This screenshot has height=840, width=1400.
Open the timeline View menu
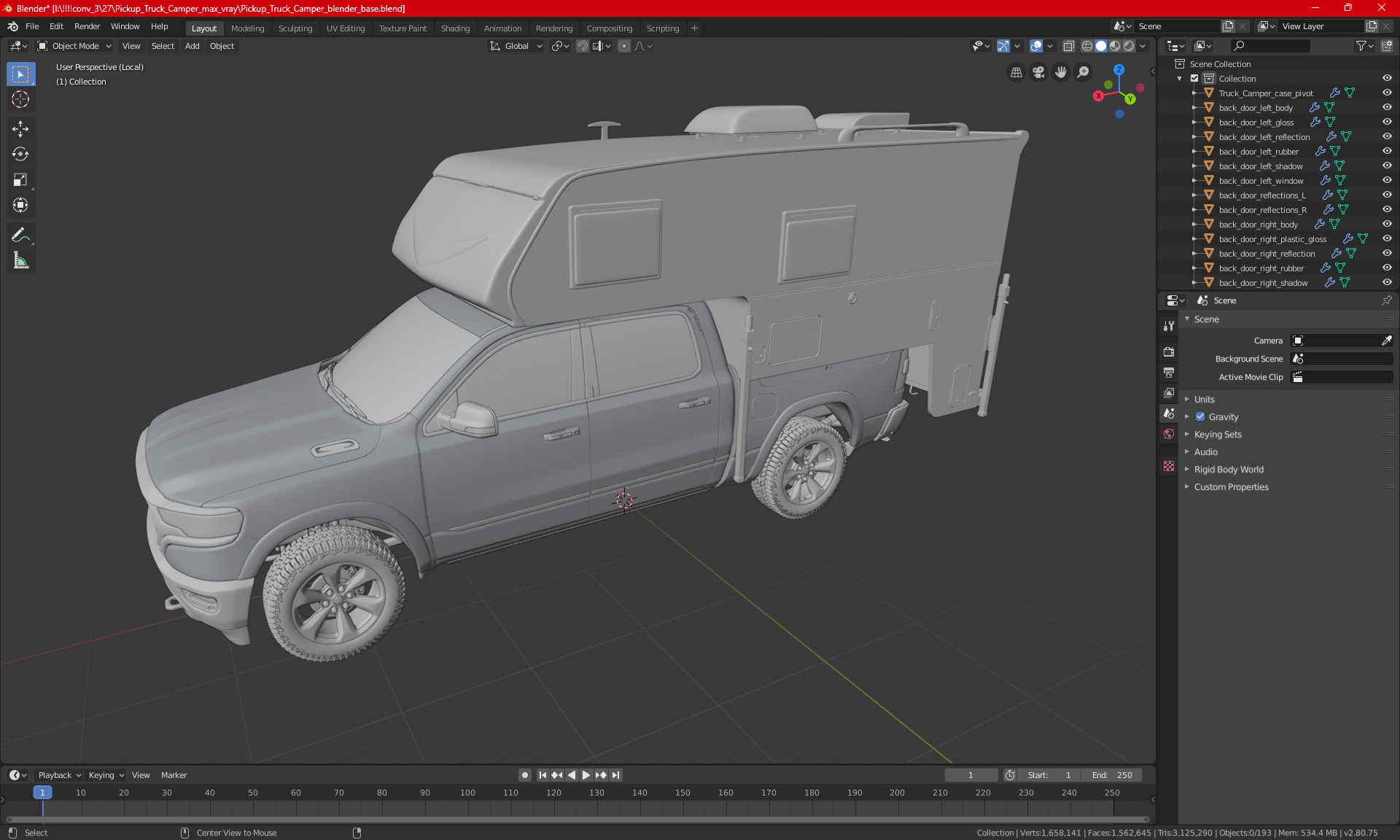click(x=141, y=775)
